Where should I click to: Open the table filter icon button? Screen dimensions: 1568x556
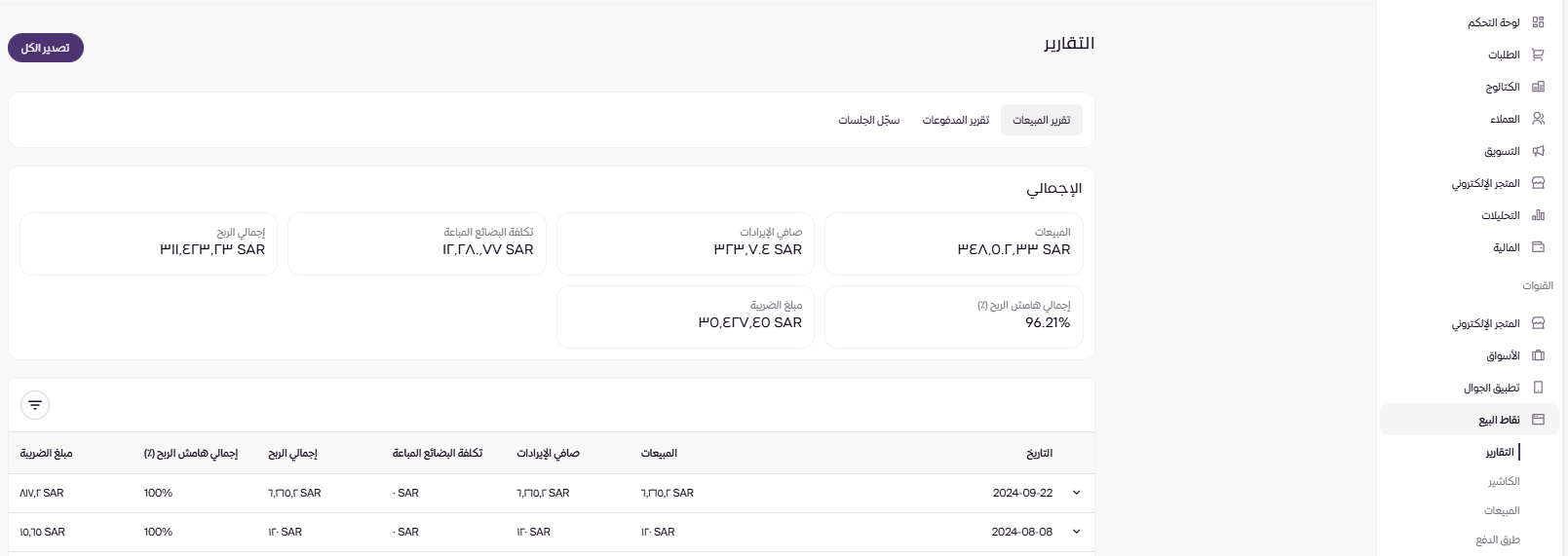click(x=35, y=405)
